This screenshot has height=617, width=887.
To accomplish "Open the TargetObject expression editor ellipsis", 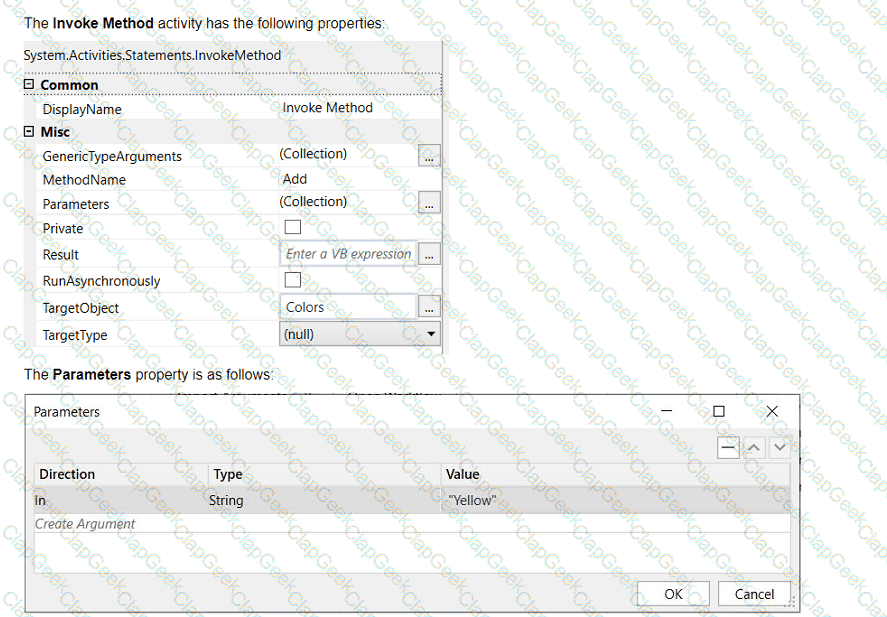I will click(429, 307).
